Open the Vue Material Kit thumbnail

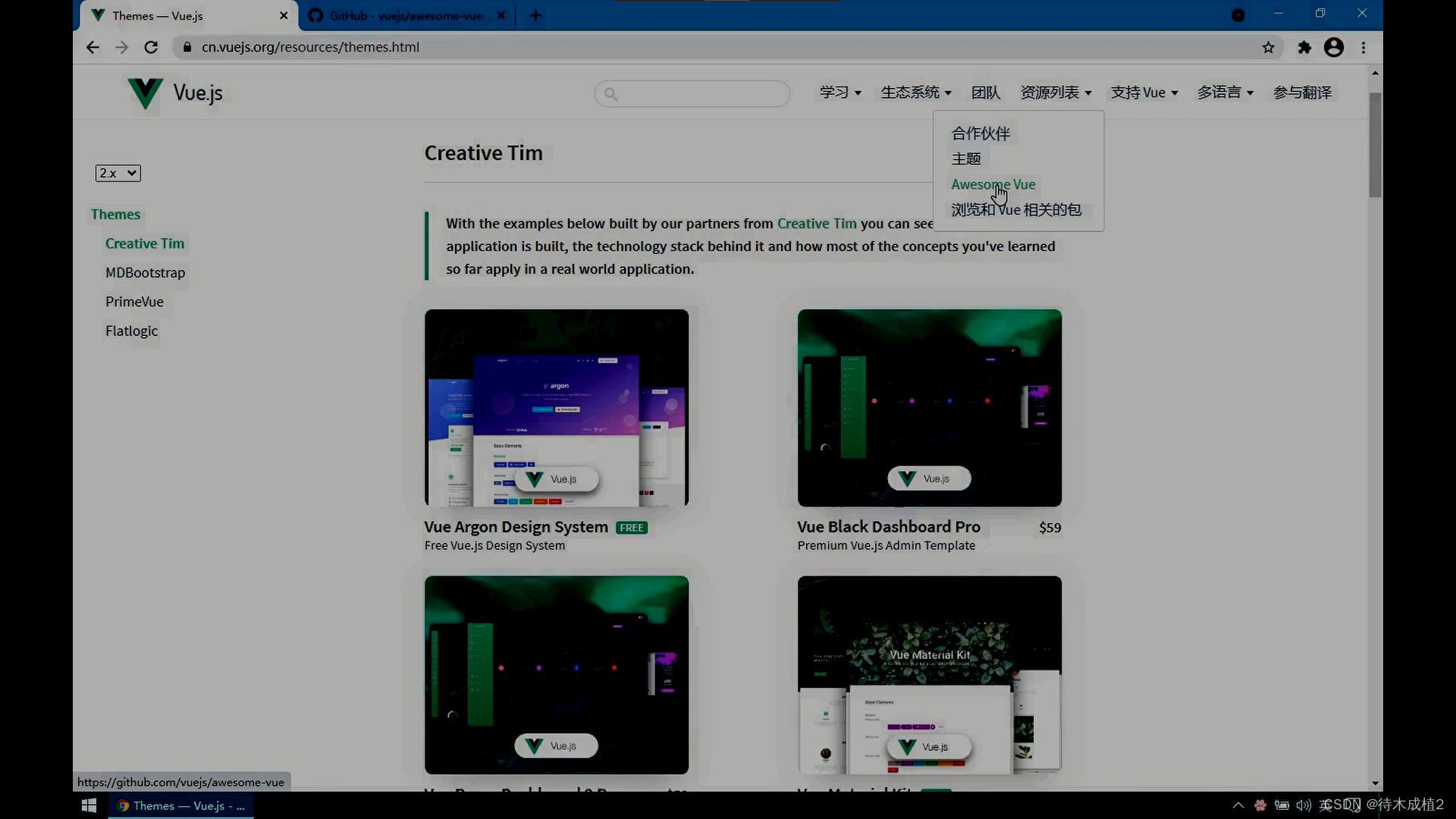(930, 675)
